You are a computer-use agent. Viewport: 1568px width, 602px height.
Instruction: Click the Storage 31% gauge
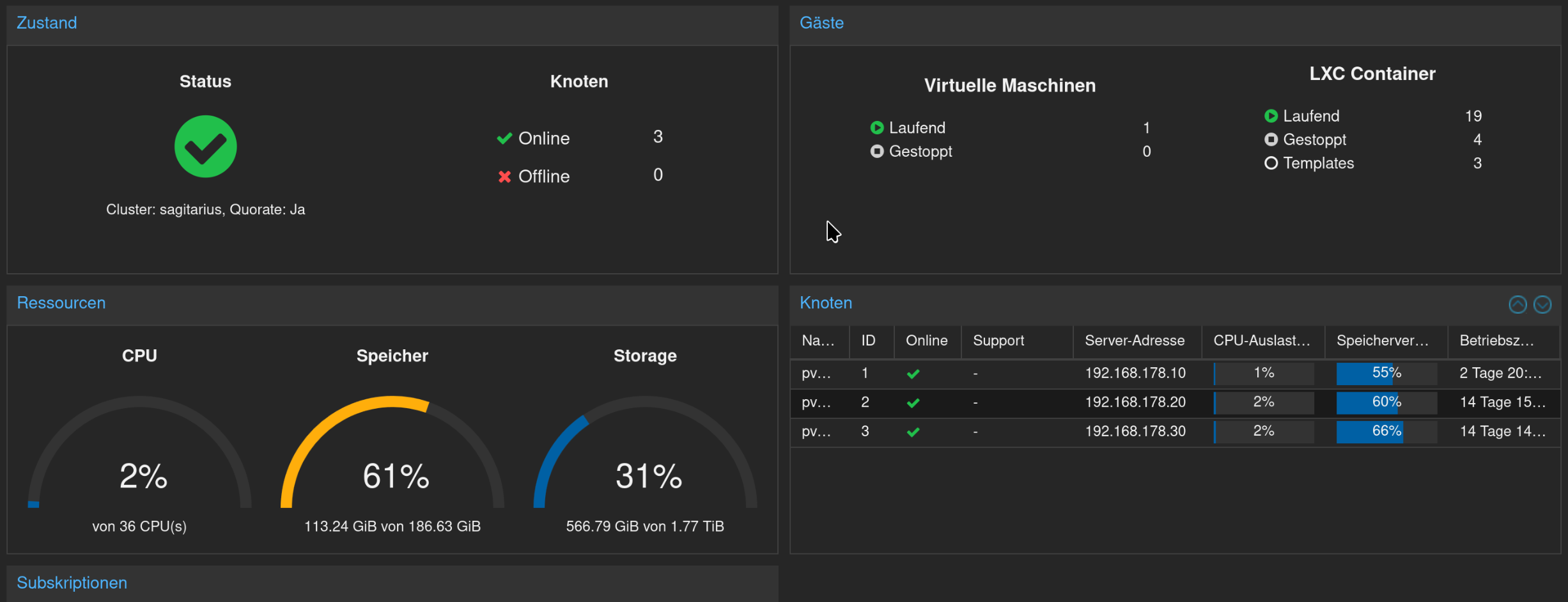click(x=644, y=454)
